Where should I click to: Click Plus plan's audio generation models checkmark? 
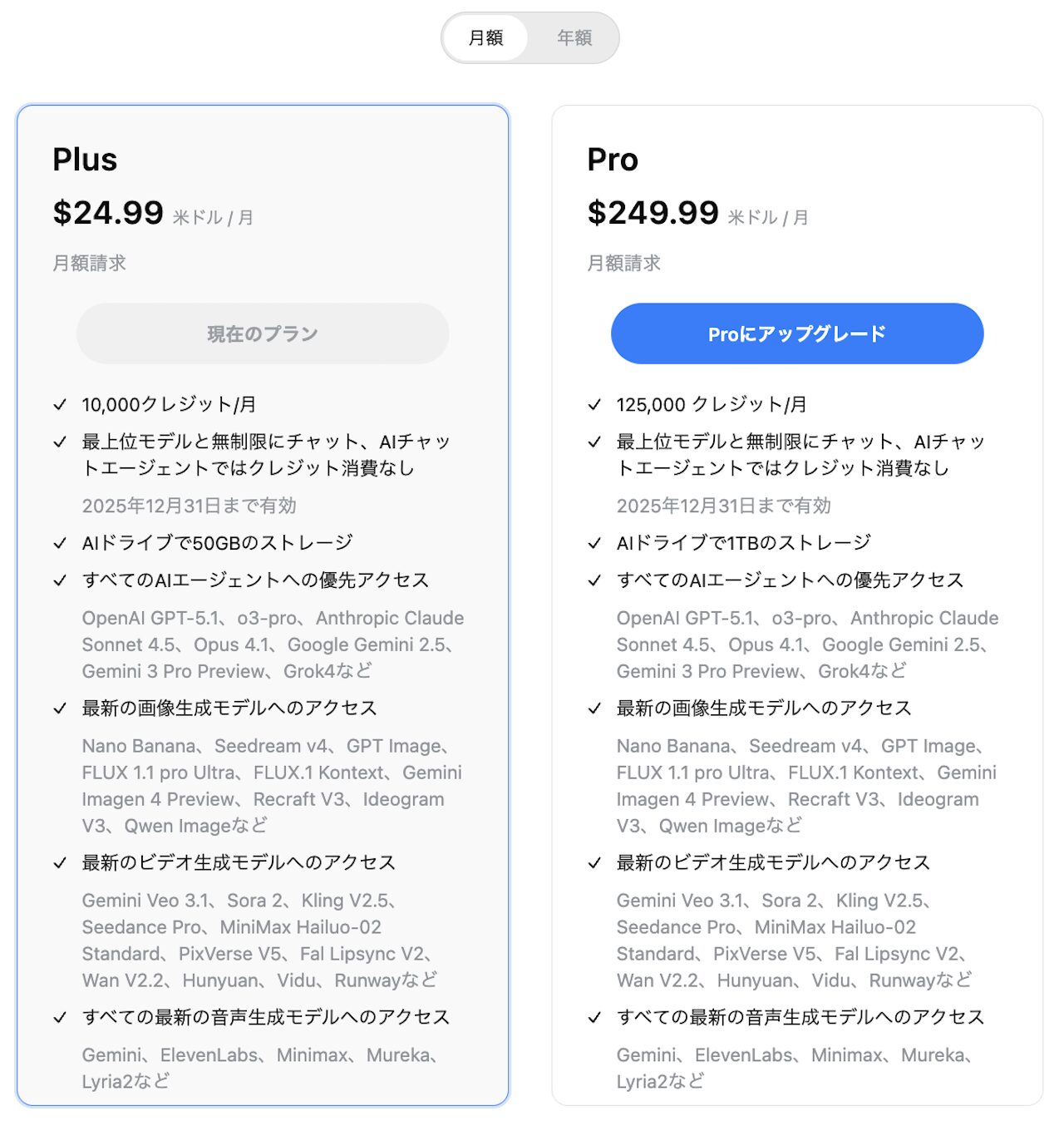[60, 1018]
